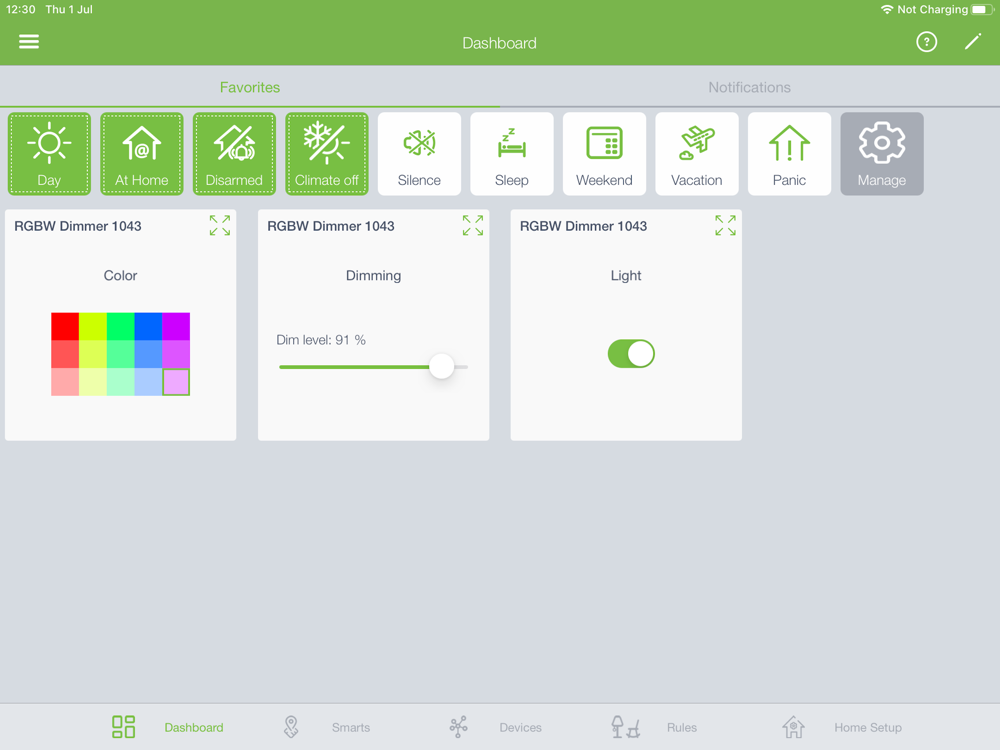The image size is (1000, 750).
Task: Select the At Home mode tile
Action: point(142,154)
